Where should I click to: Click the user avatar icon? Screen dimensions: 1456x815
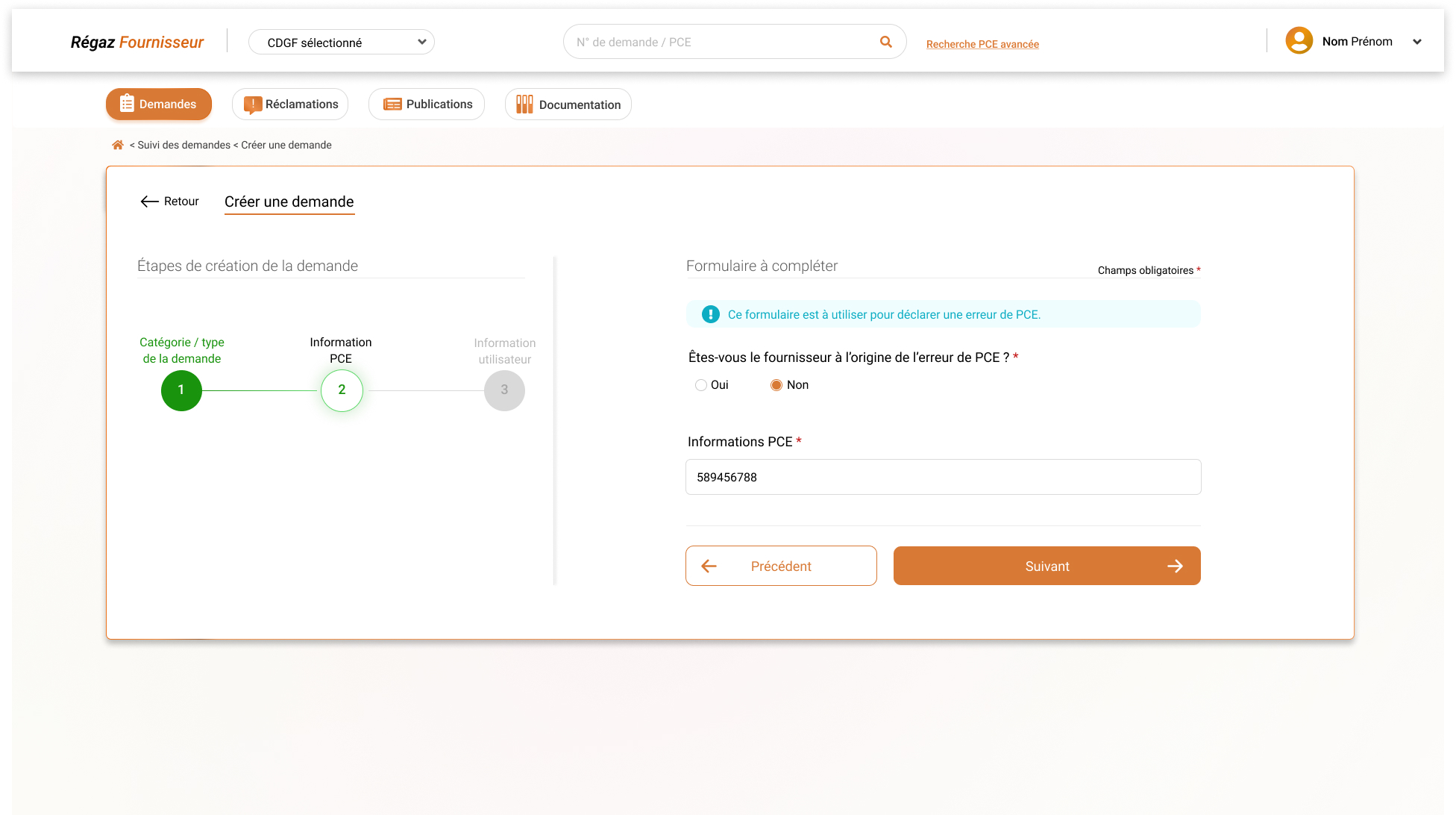[1299, 41]
